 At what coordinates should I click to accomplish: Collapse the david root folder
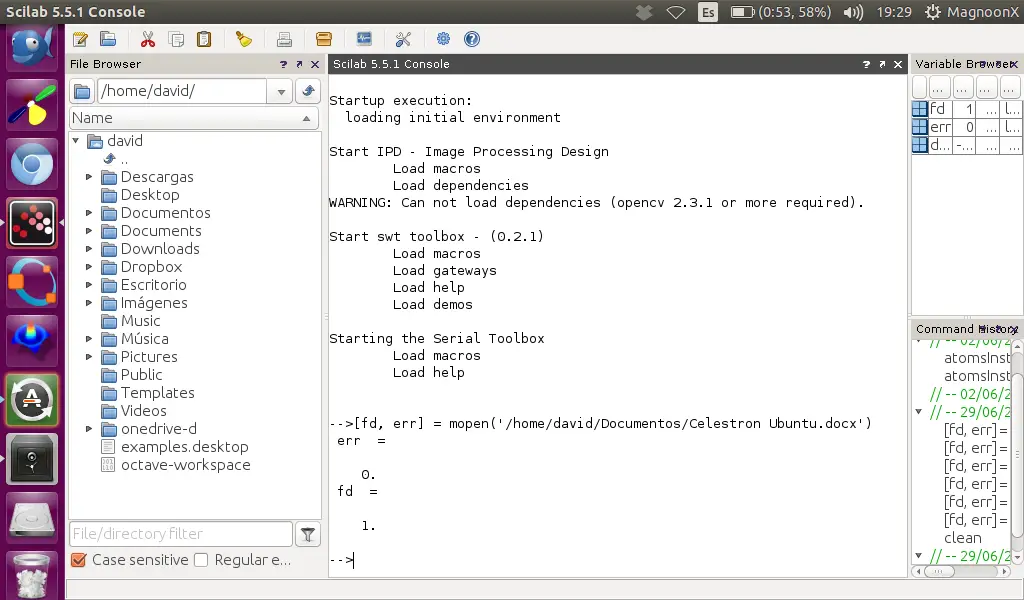click(76, 140)
